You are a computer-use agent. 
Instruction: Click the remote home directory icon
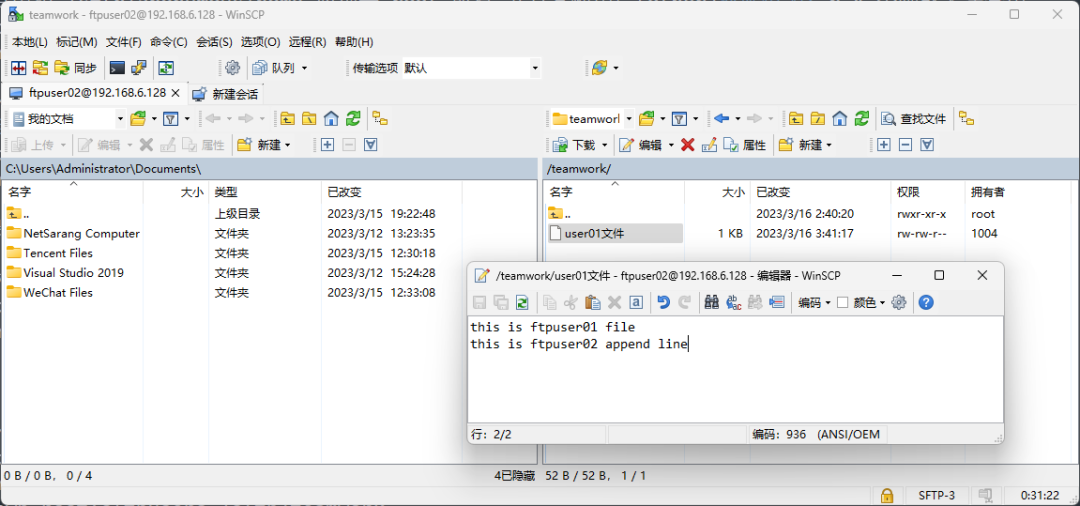(840, 118)
